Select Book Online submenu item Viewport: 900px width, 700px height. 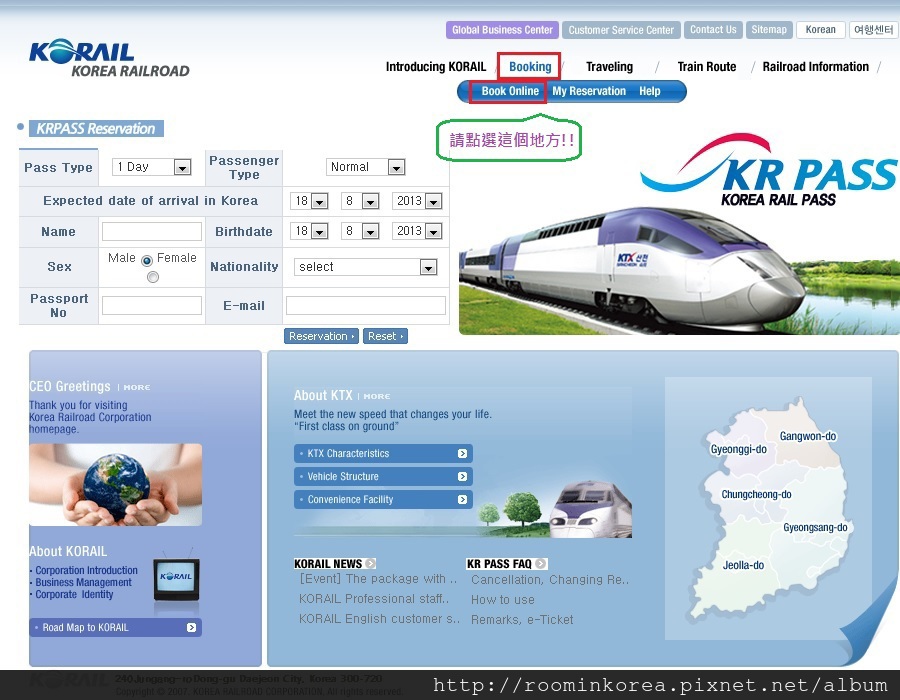(510, 91)
